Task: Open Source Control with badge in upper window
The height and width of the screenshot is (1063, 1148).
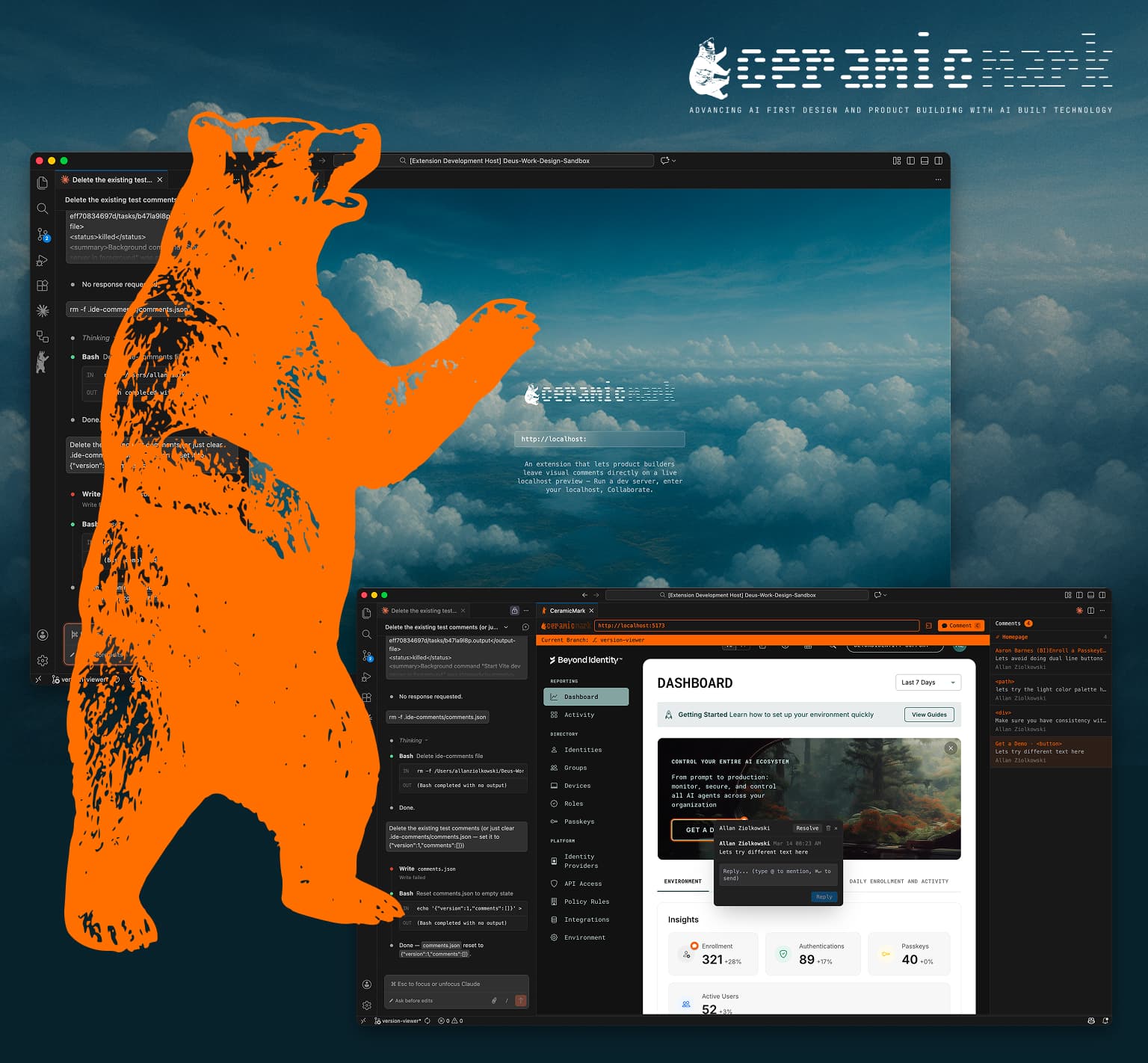Action: click(43, 235)
